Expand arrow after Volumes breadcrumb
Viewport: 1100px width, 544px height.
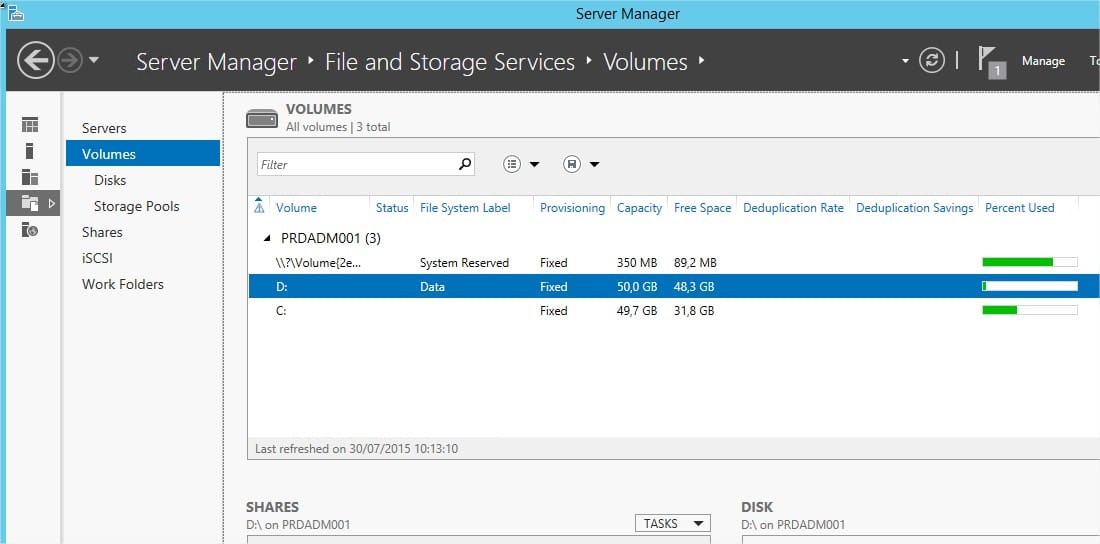point(701,61)
